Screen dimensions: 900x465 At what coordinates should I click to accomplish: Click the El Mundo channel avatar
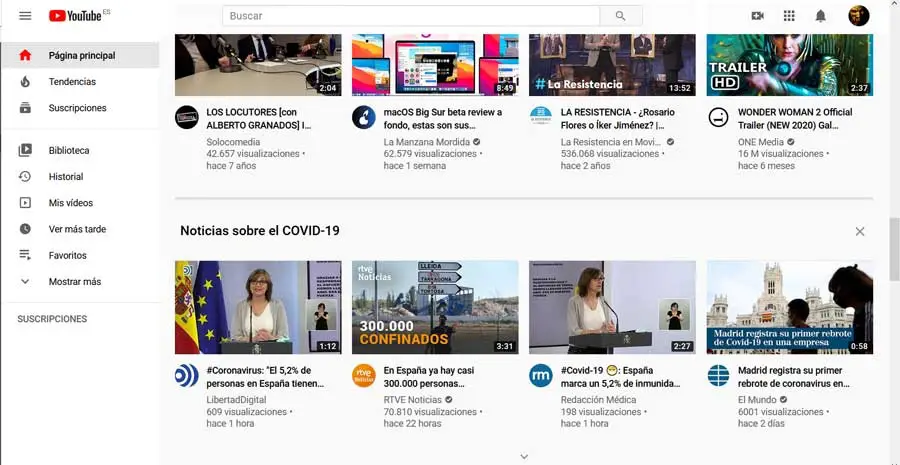719,375
